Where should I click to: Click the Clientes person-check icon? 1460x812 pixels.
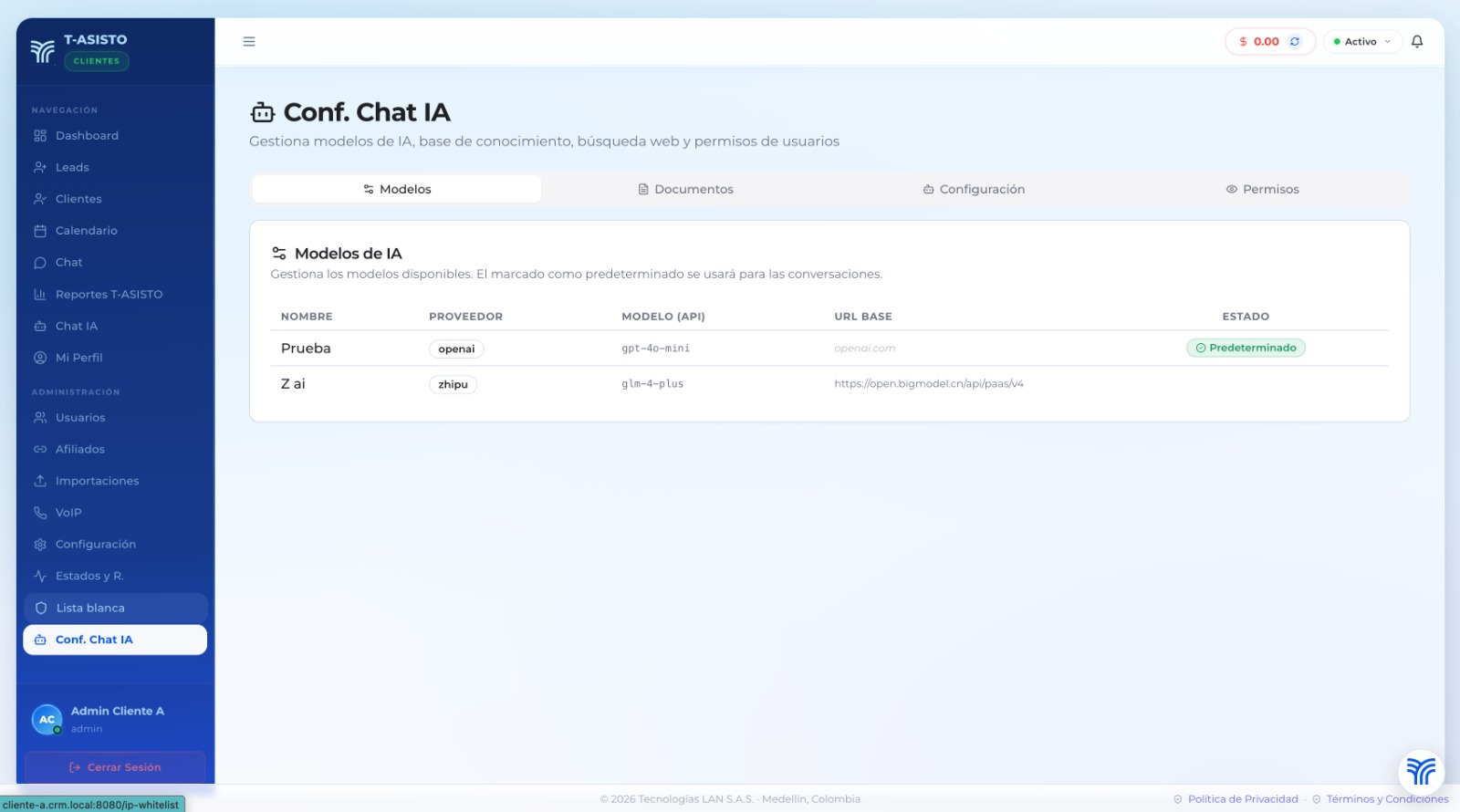point(40,199)
